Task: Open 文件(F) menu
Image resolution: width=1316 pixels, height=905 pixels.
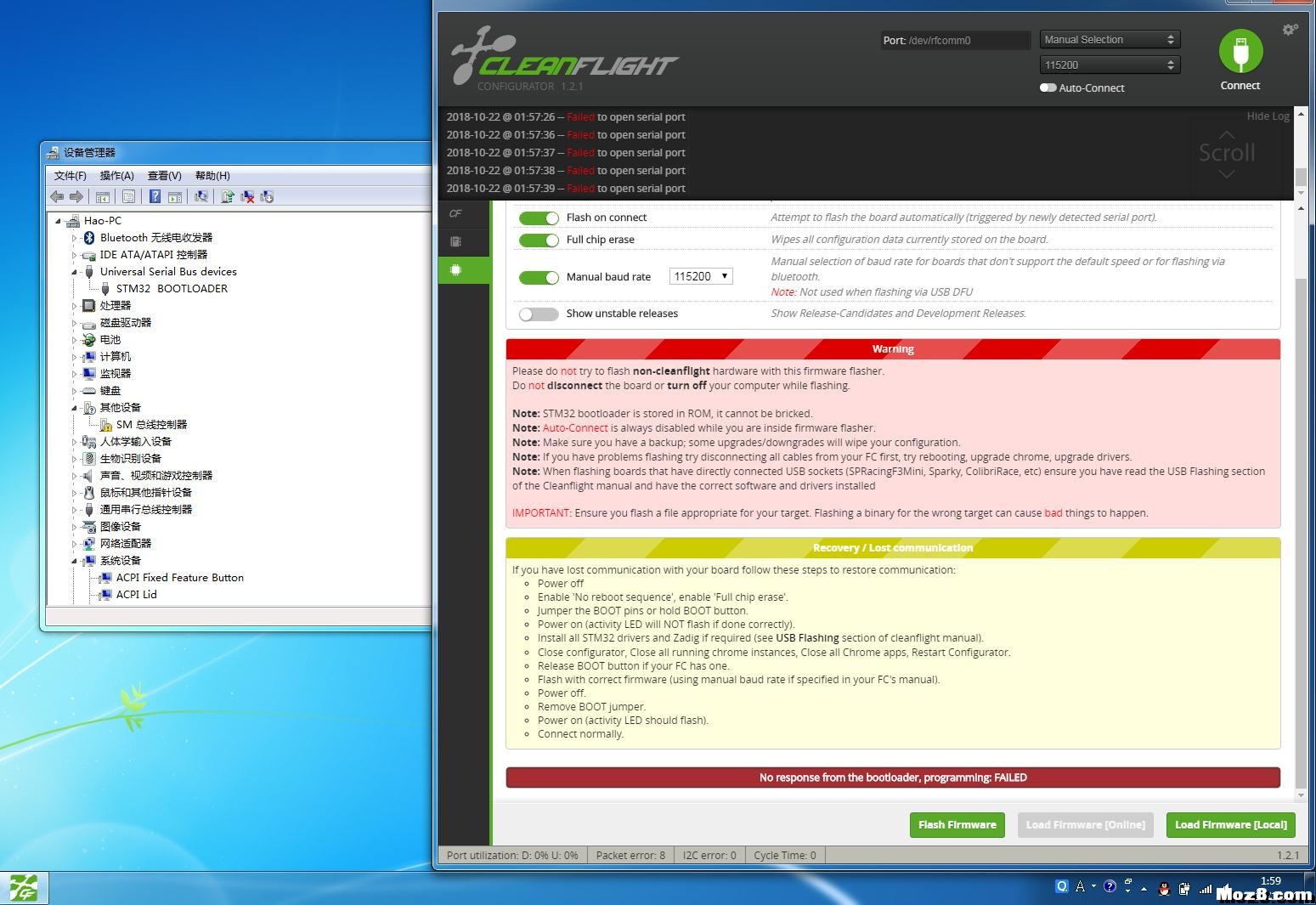Action: (x=70, y=175)
